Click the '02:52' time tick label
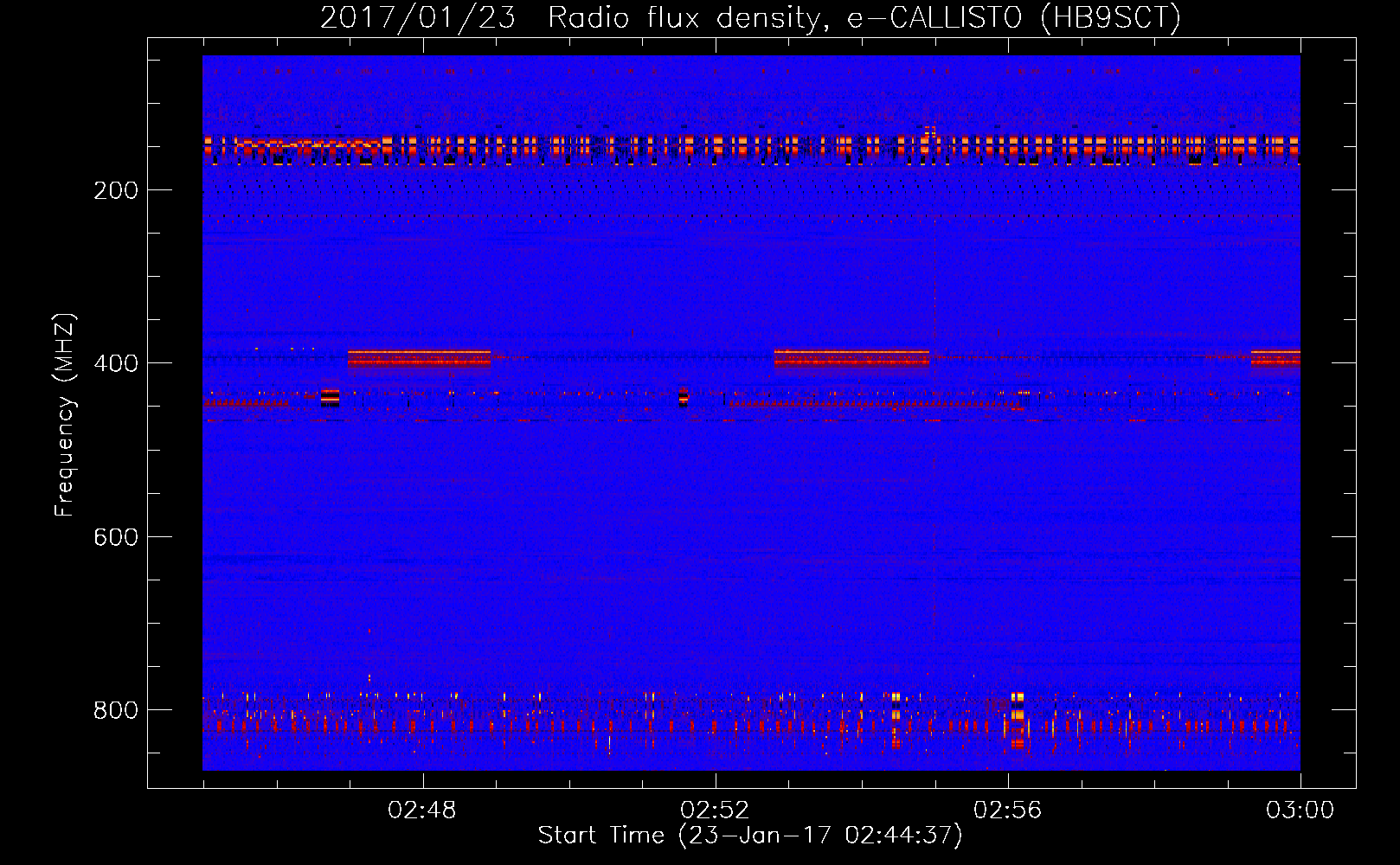Viewport: 1400px width, 865px height. point(715,811)
